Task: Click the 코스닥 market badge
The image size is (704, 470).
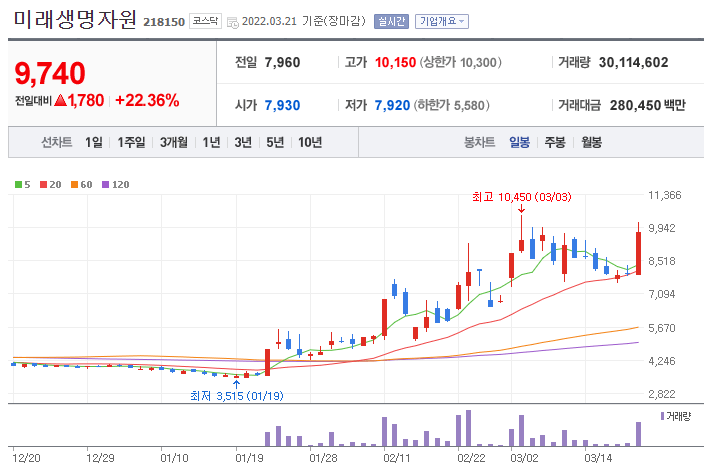Action: (205, 21)
